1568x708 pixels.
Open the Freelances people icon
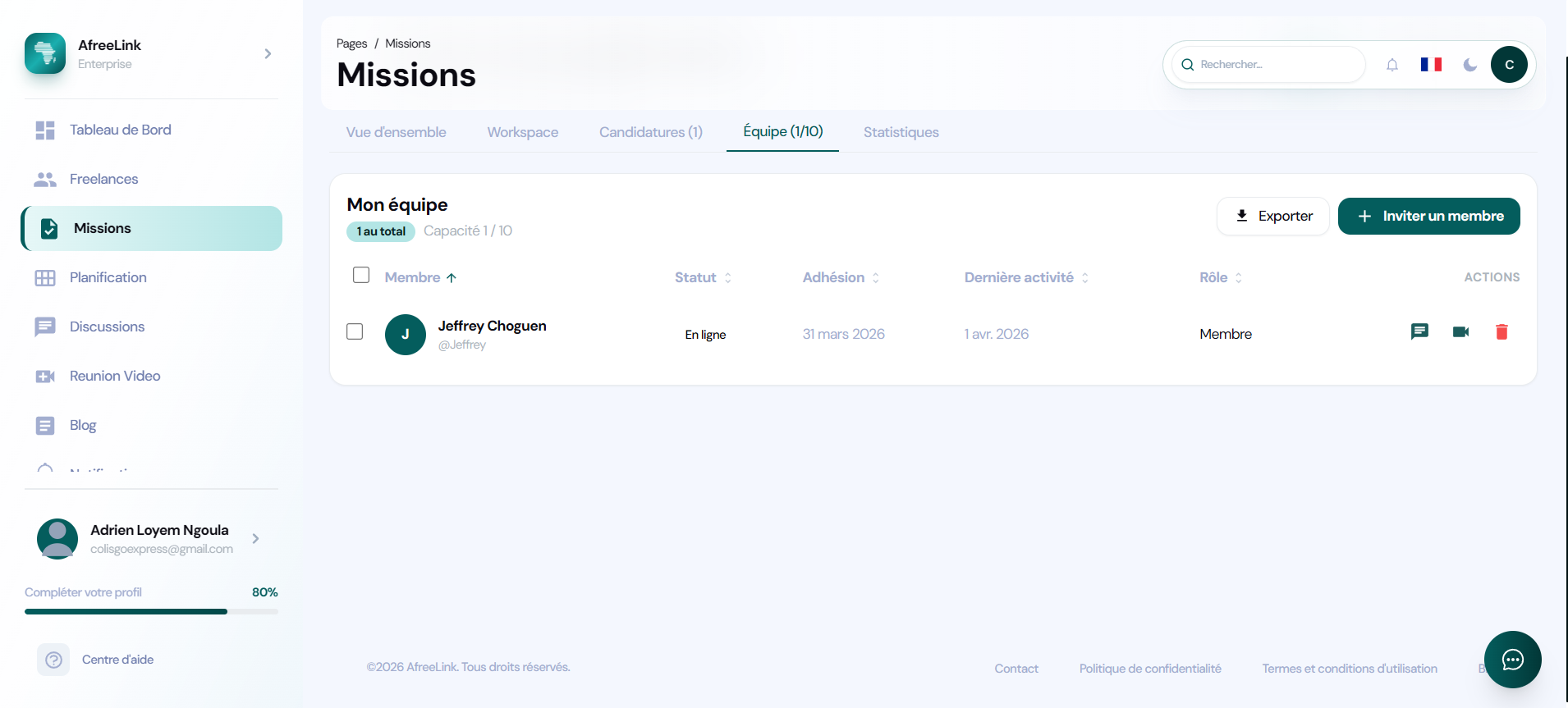click(x=45, y=180)
